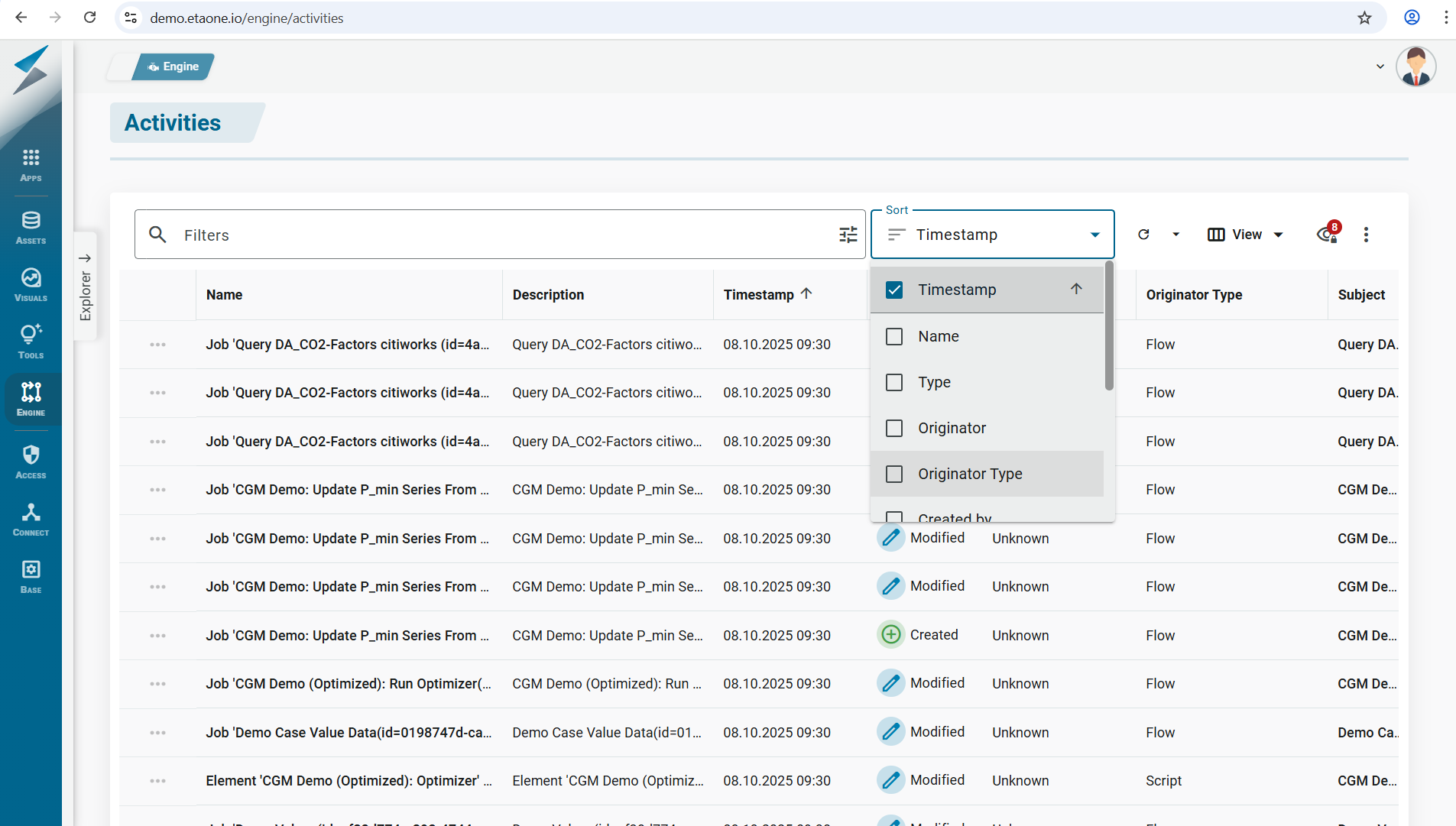1456x826 pixels.
Task: Open the View columns dropdown
Action: (1245, 235)
